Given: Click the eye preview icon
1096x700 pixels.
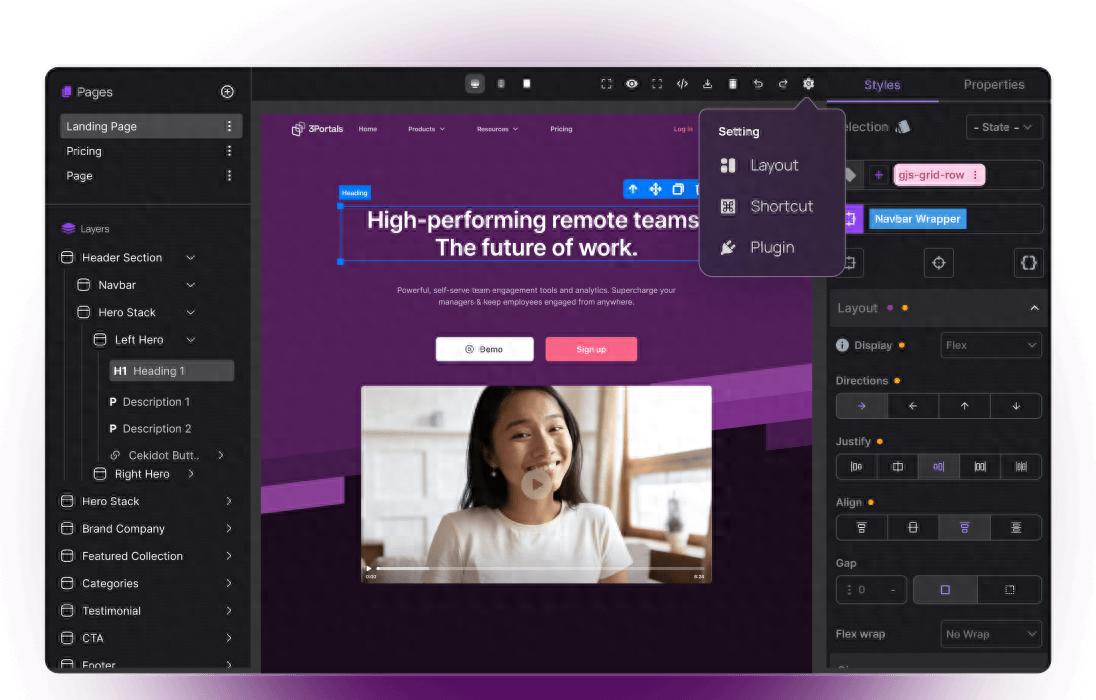Looking at the screenshot, I should coord(632,84).
